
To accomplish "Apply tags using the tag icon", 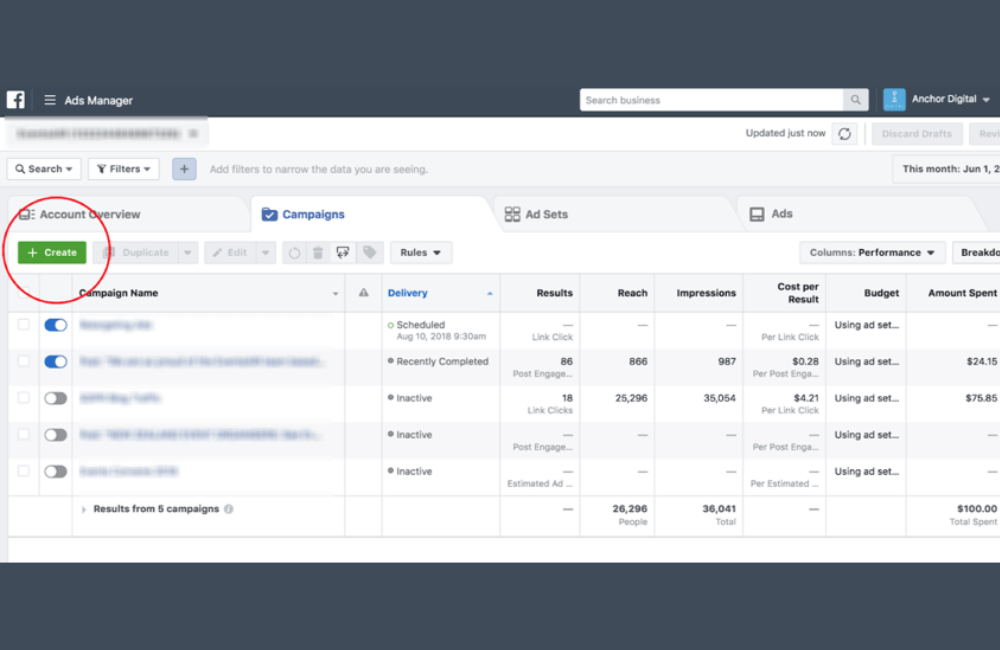I will (369, 252).
